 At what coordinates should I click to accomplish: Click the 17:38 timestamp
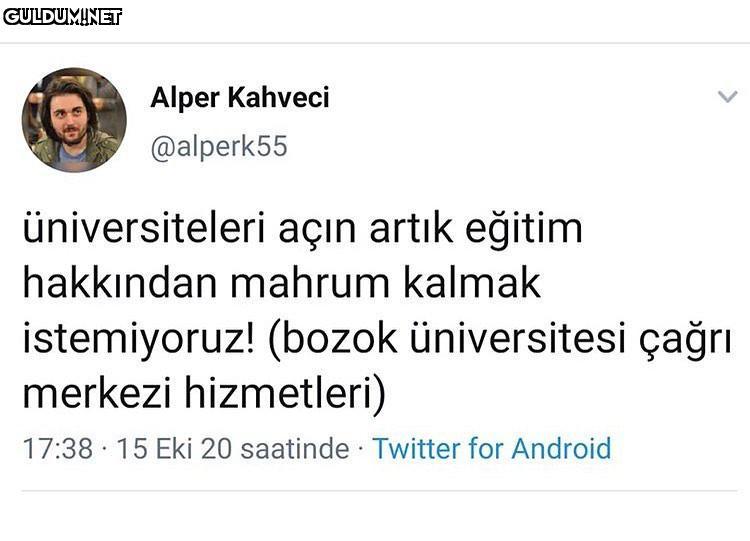[x=57, y=448]
